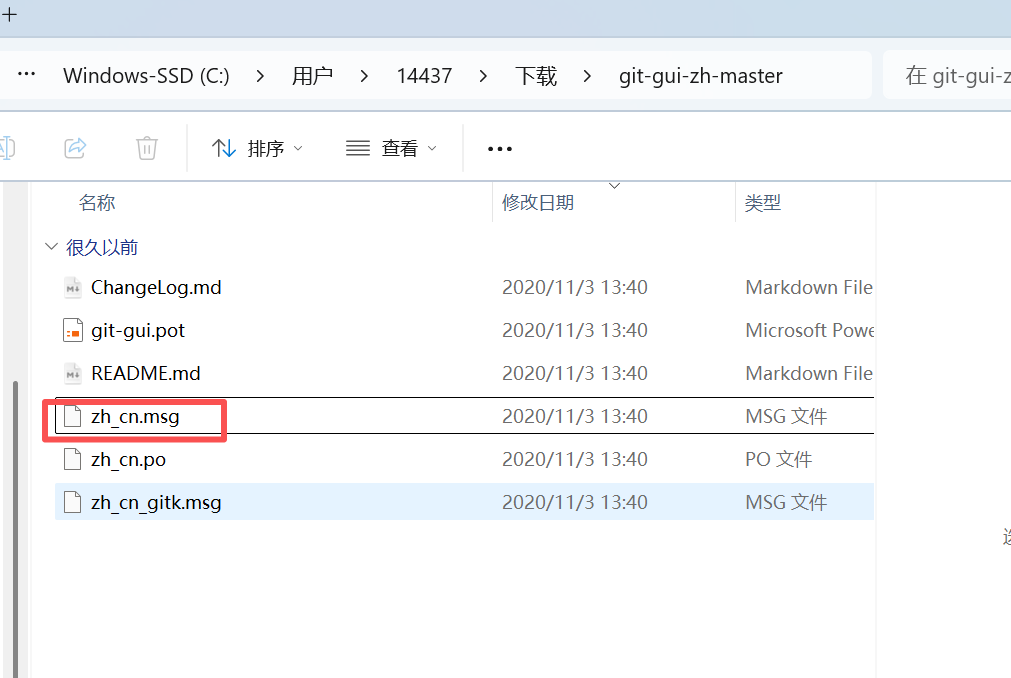
Task: Click the Delete trash can icon
Action: (146, 148)
